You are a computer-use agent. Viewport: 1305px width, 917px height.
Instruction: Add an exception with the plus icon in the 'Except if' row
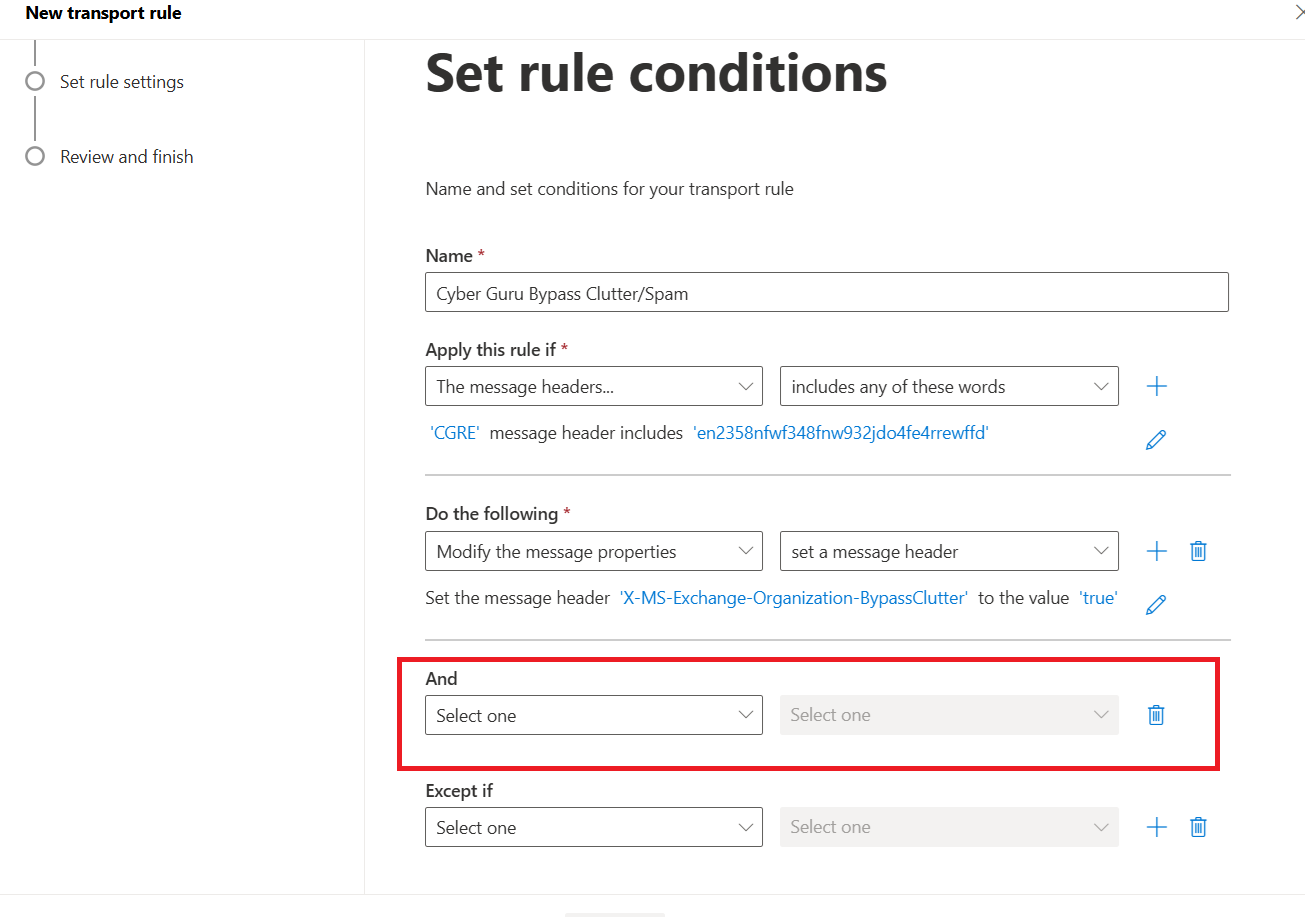[x=1156, y=827]
